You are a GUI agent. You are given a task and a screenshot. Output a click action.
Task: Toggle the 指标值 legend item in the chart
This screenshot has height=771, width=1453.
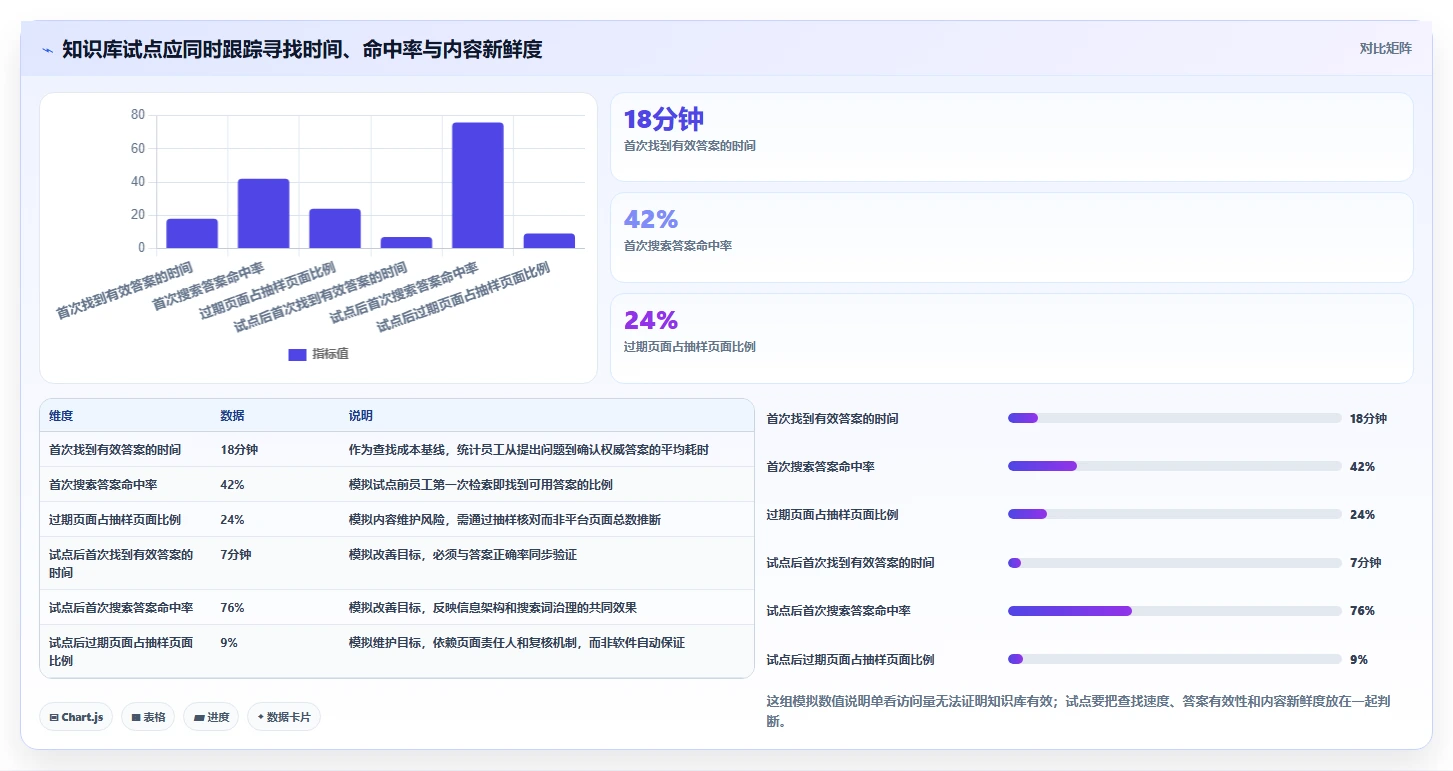(318, 354)
